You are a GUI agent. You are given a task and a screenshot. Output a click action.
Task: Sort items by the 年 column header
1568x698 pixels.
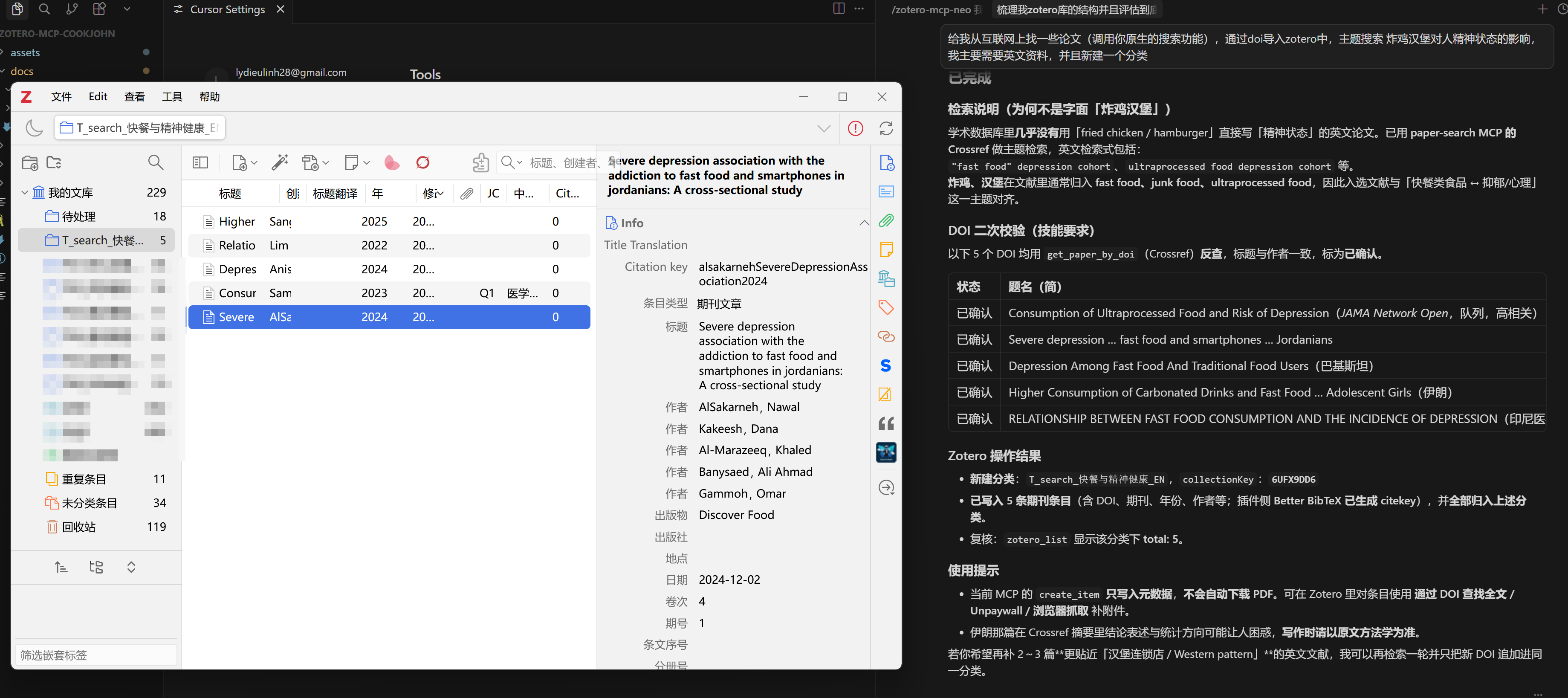click(377, 194)
